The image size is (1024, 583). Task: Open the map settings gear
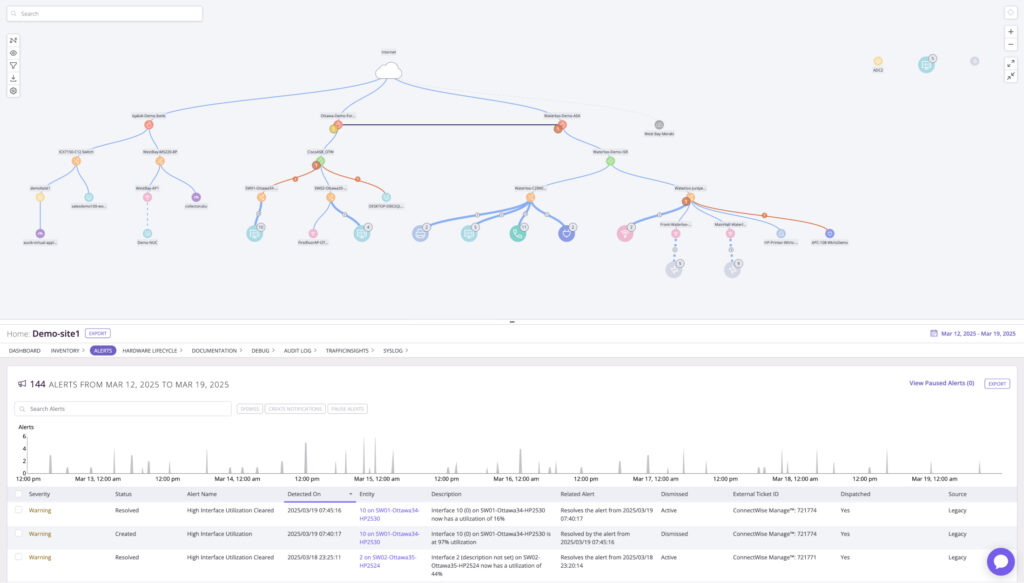[13, 91]
